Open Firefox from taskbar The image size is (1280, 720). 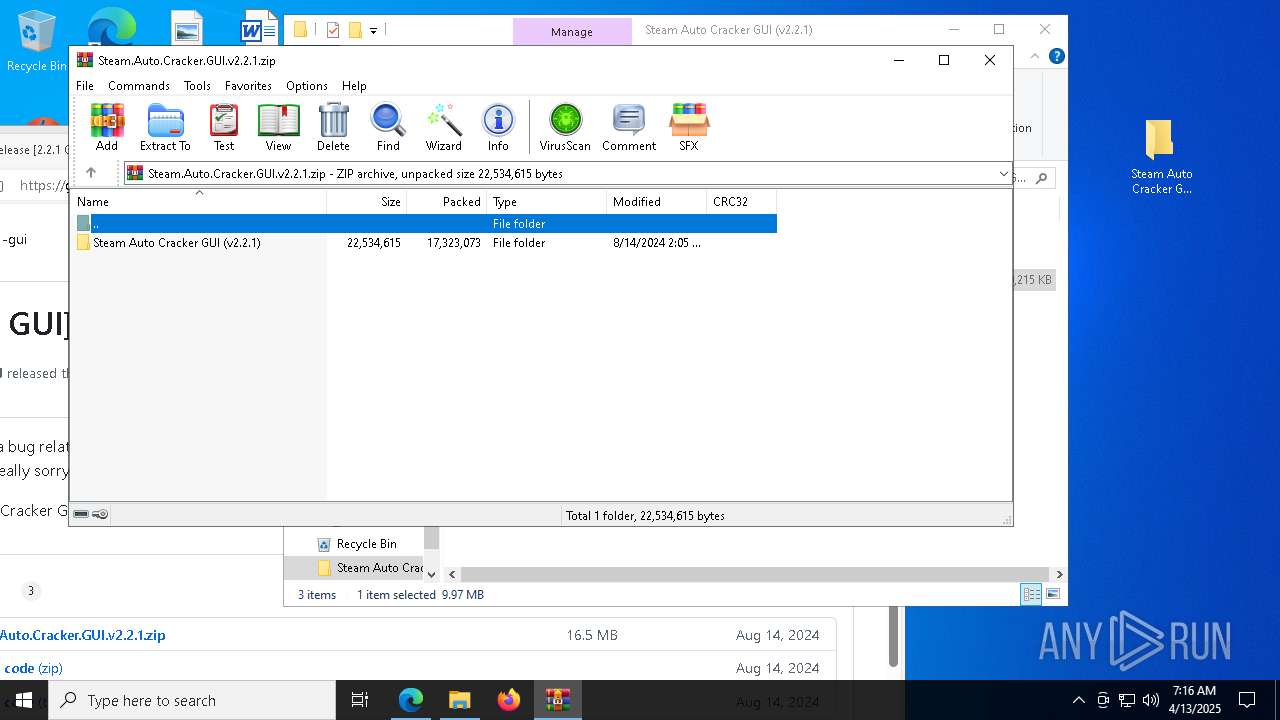(x=509, y=700)
